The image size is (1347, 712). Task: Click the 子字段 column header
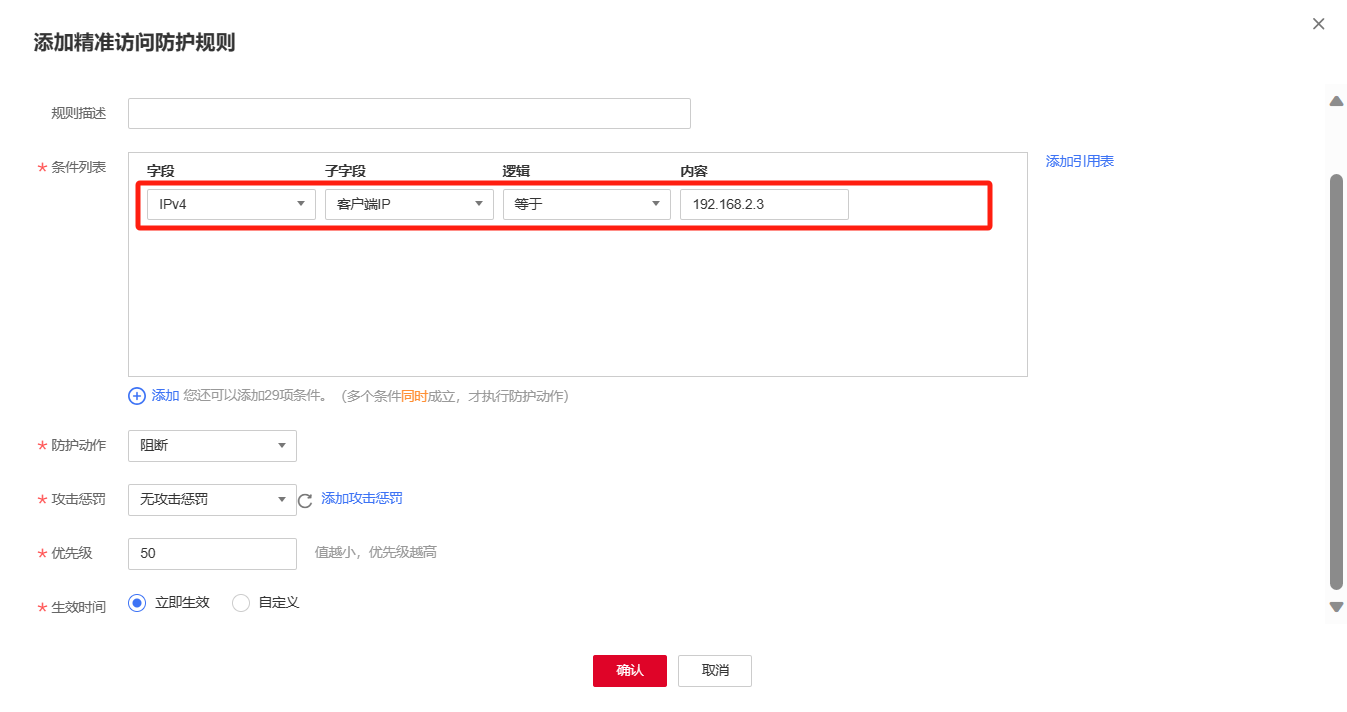tap(346, 171)
